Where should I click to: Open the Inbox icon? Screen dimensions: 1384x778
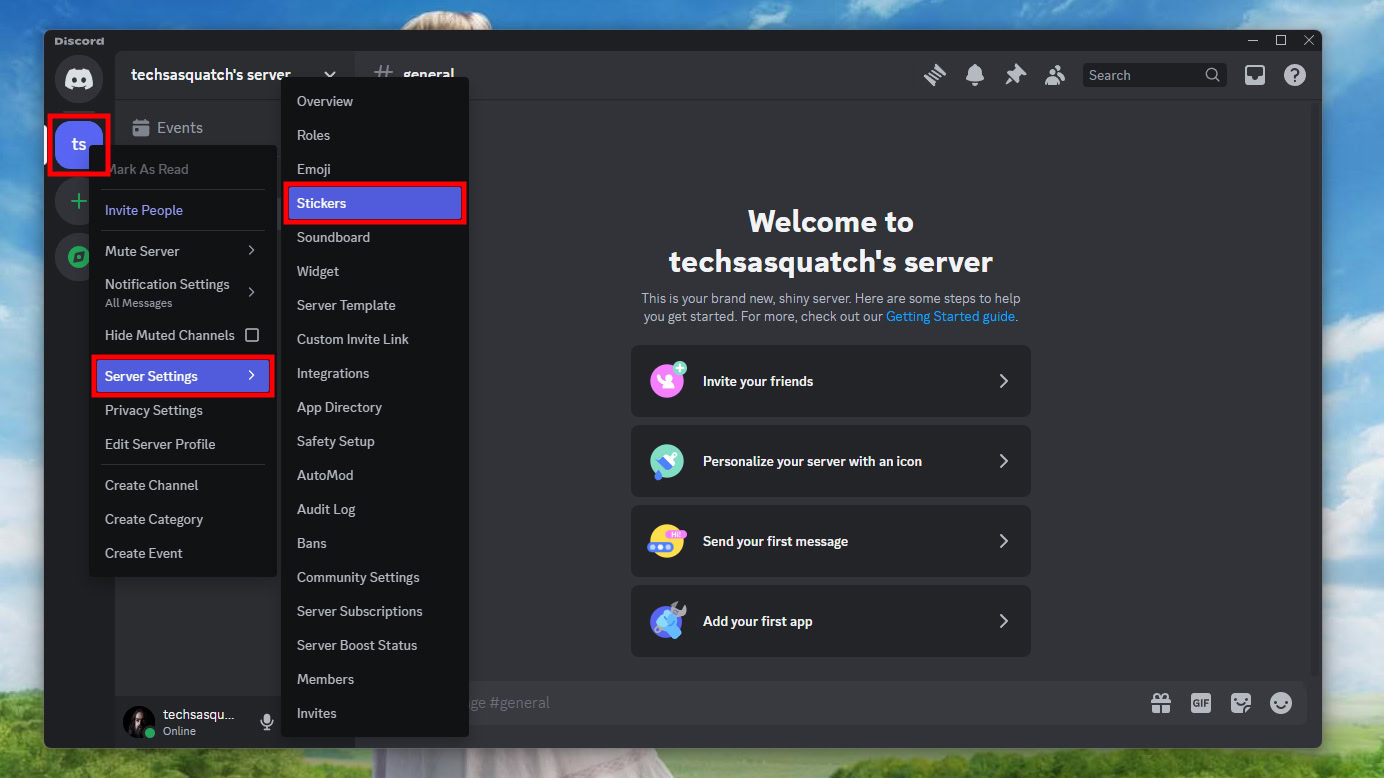pos(1255,75)
